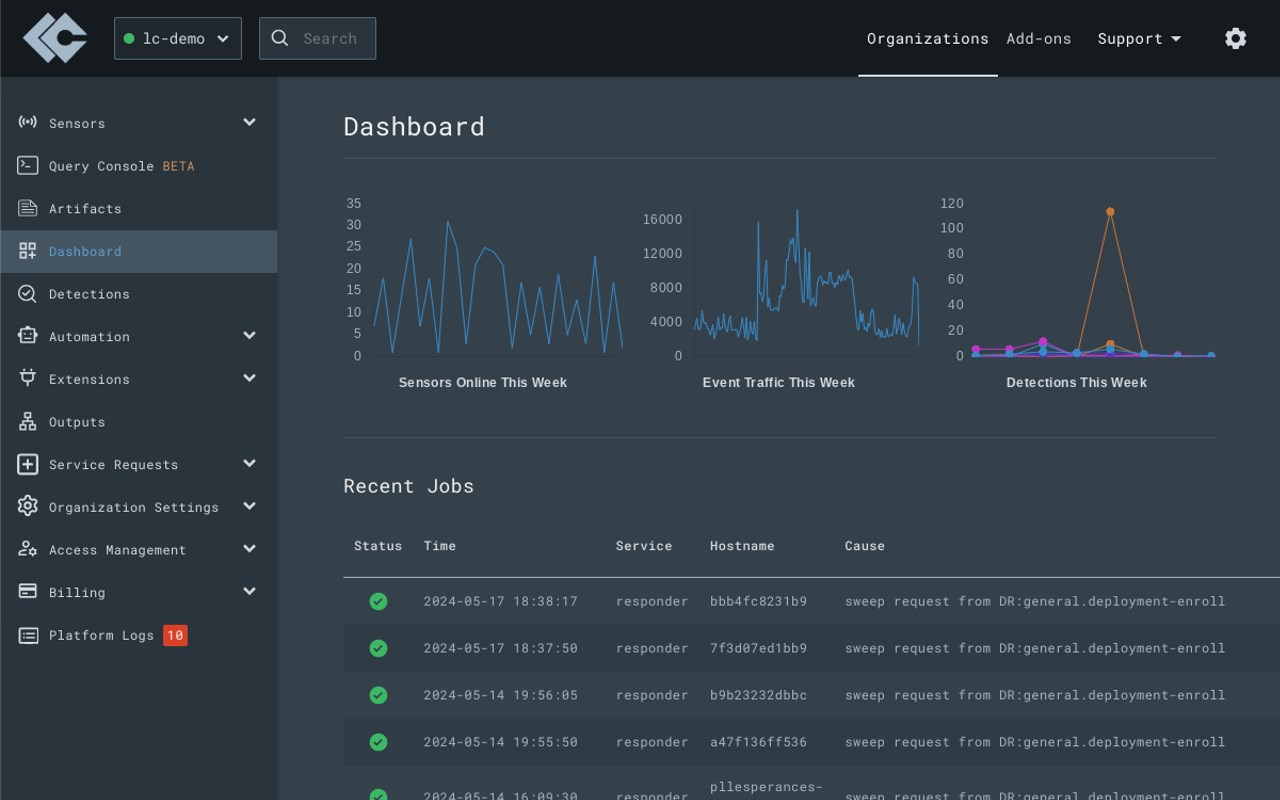Click the Artifacts document icon

(28, 208)
